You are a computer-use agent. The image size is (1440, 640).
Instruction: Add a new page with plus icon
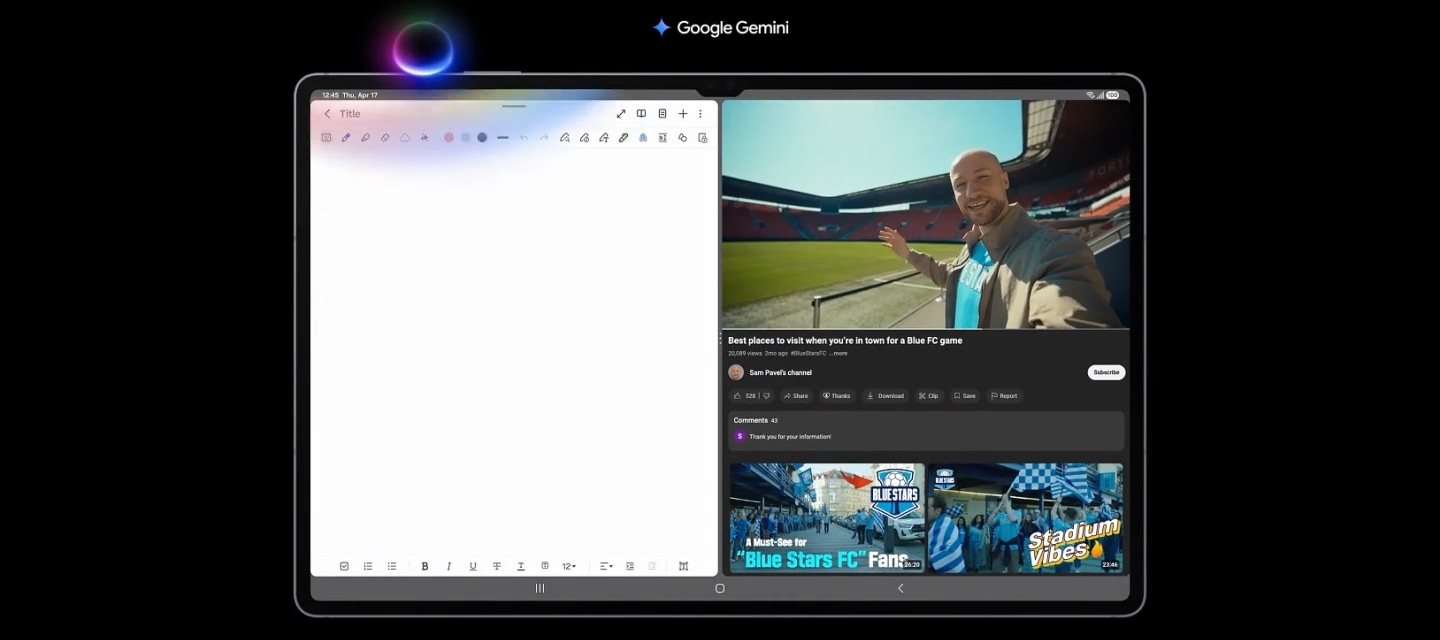pos(683,114)
